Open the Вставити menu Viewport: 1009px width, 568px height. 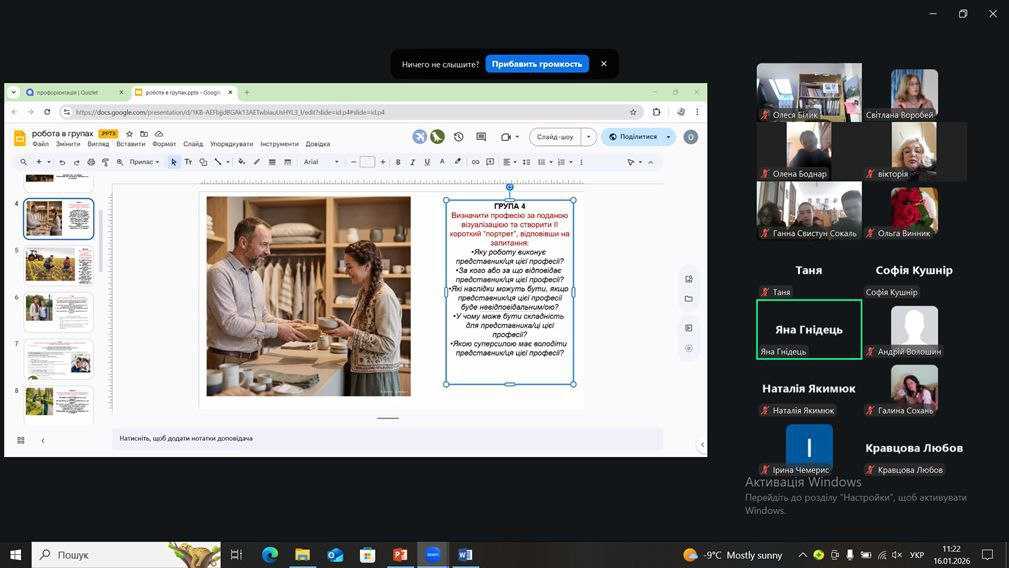tap(130, 144)
